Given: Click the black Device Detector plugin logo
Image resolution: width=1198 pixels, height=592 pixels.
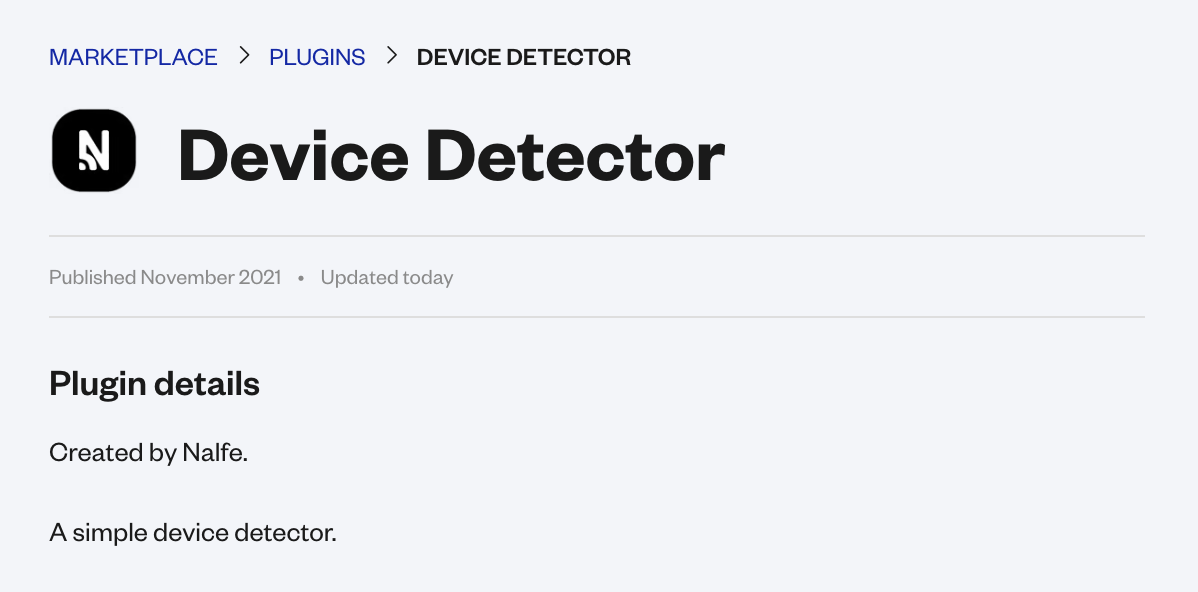Looking at the screenshot, I should (x=94, y=150).
